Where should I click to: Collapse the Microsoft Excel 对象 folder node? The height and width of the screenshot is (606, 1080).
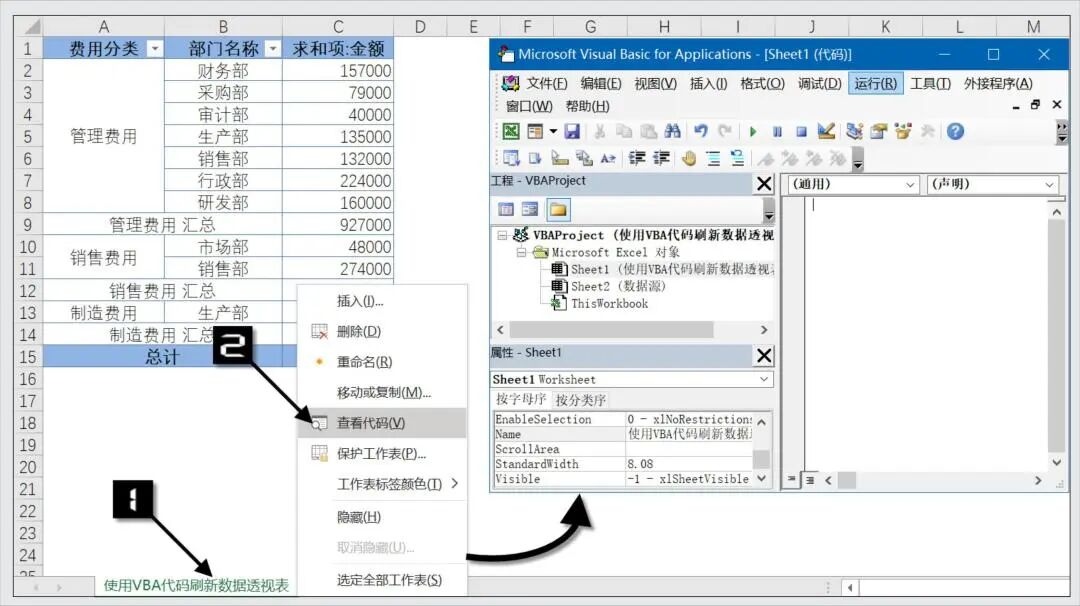521,252
